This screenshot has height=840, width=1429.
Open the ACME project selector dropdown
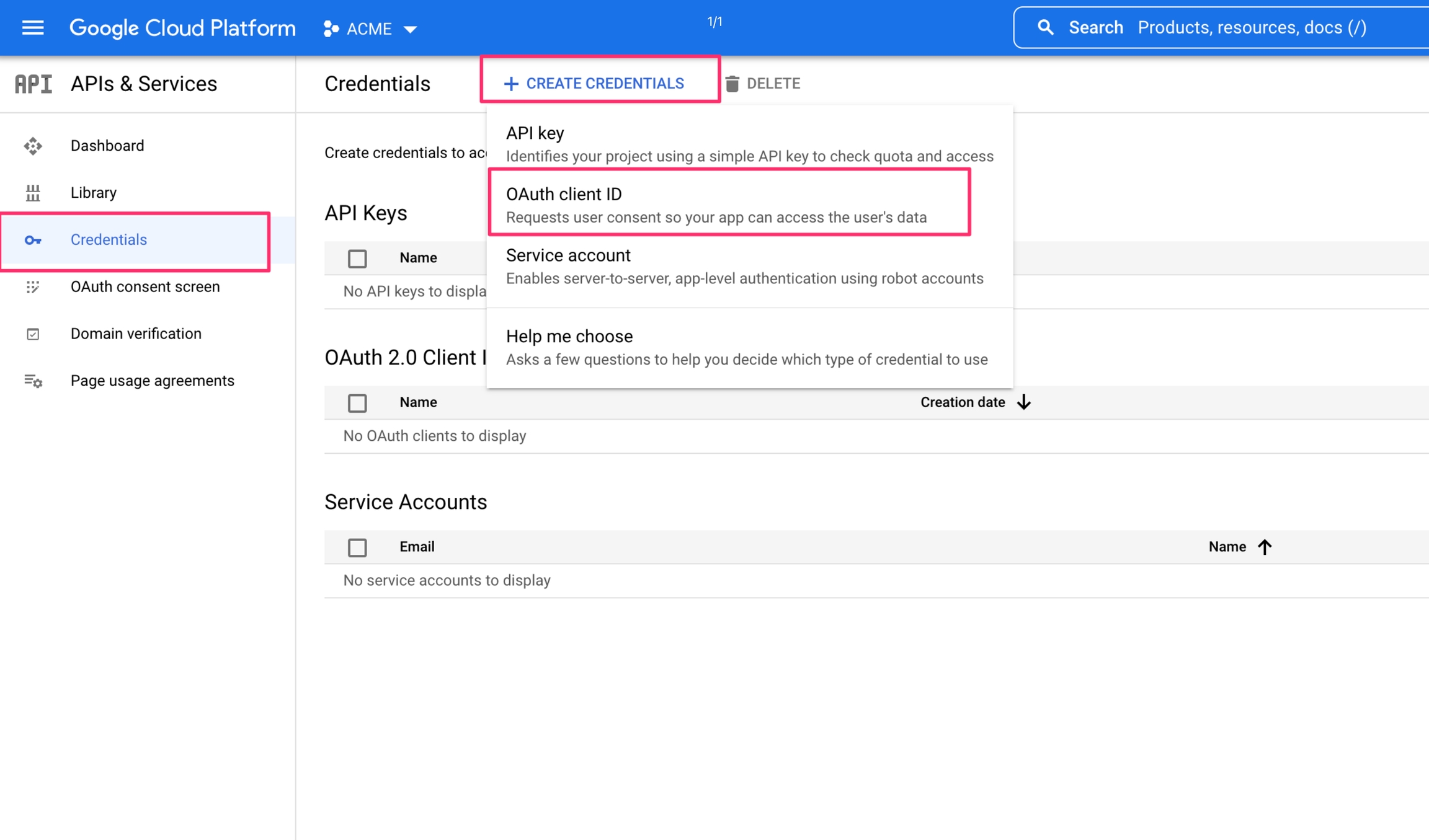click(x=370, y=29)
